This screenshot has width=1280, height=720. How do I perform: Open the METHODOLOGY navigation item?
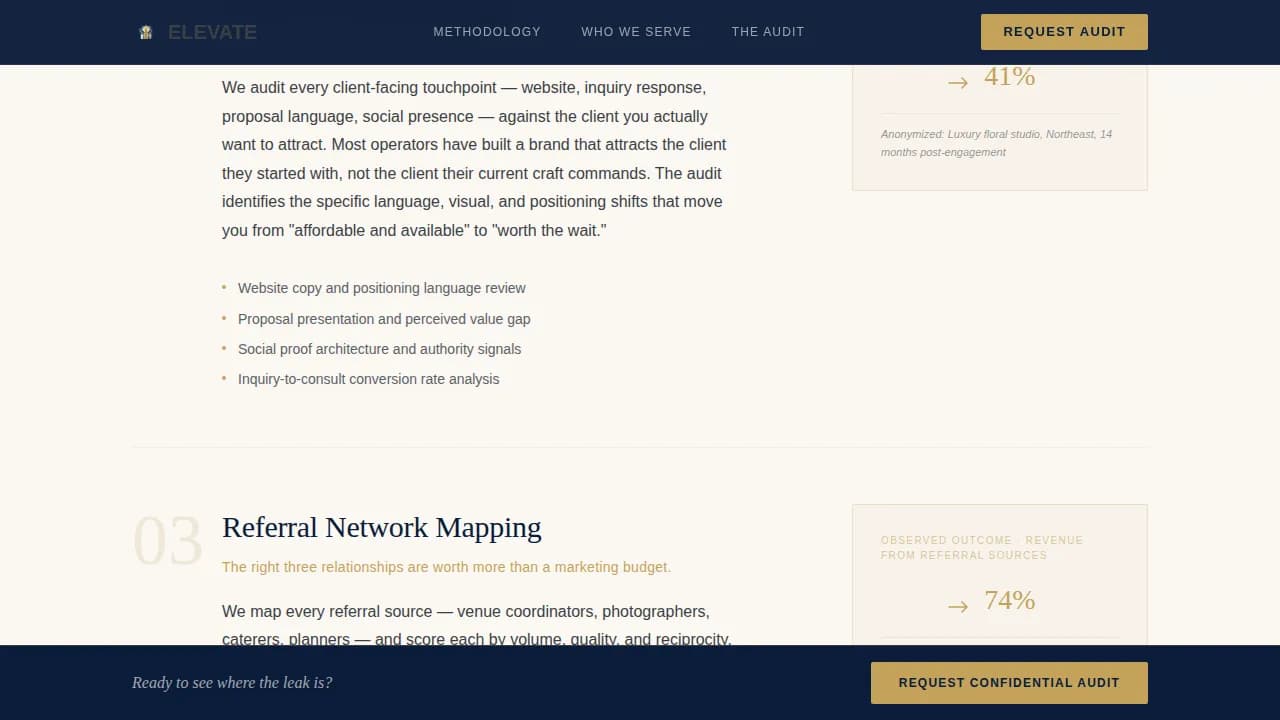coord(487,31)
